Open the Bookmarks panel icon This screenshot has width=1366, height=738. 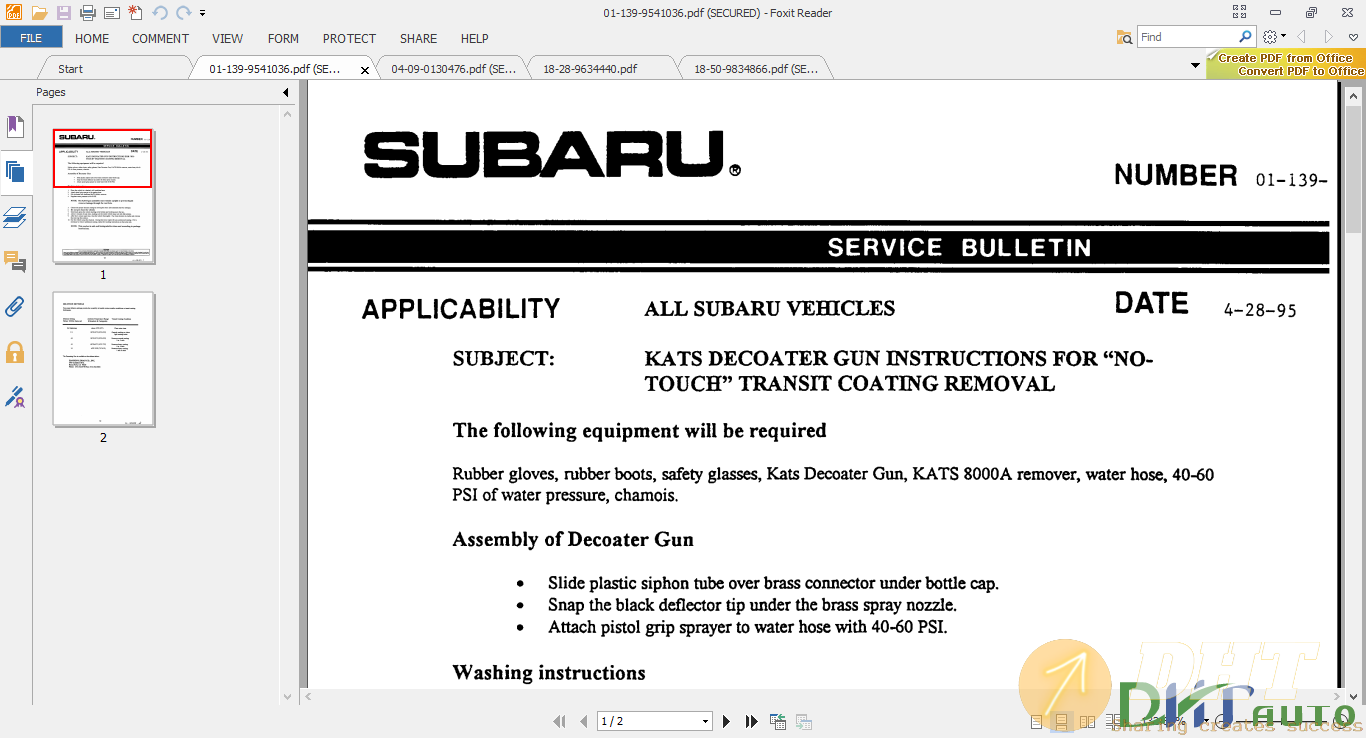[14, 127]
